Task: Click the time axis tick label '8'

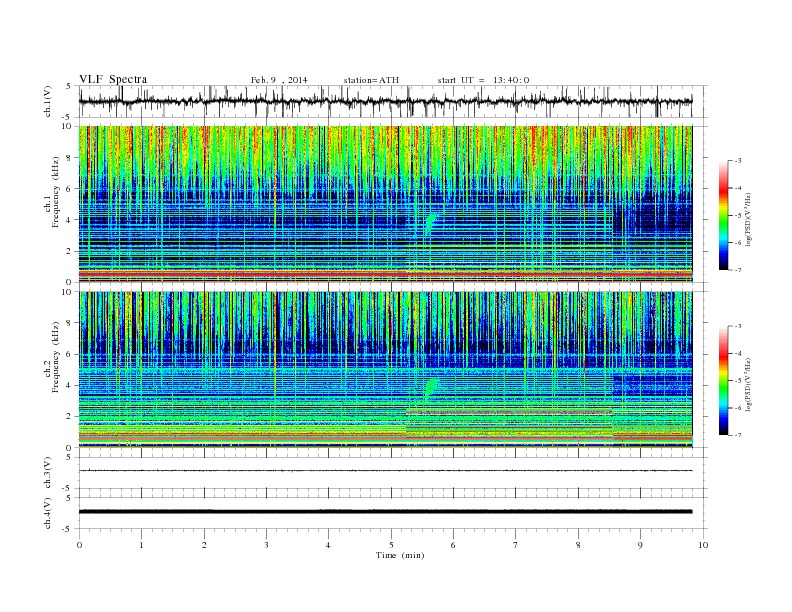Action: click(x=578, y=545)
